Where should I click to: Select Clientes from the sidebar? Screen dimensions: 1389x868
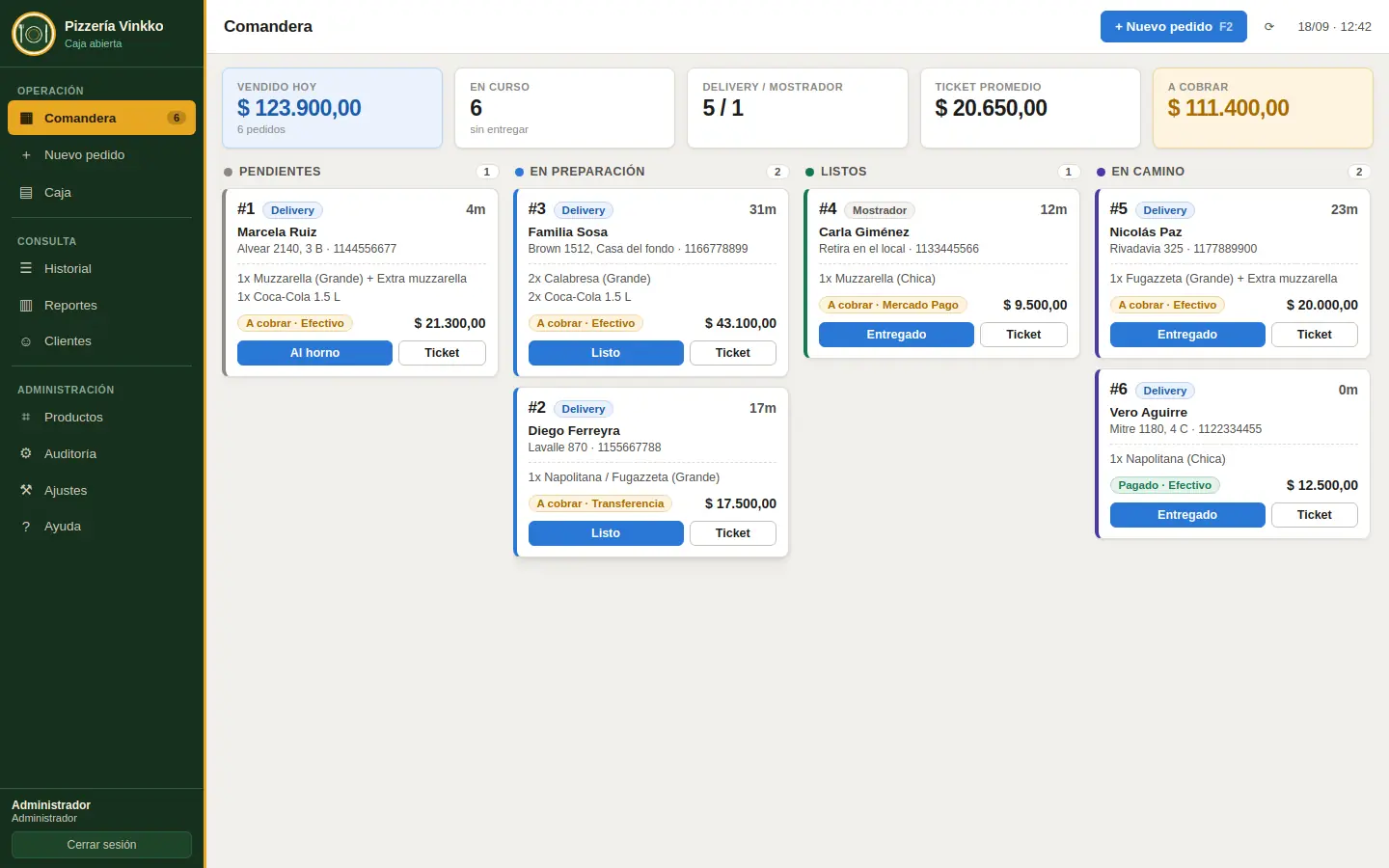101,341
